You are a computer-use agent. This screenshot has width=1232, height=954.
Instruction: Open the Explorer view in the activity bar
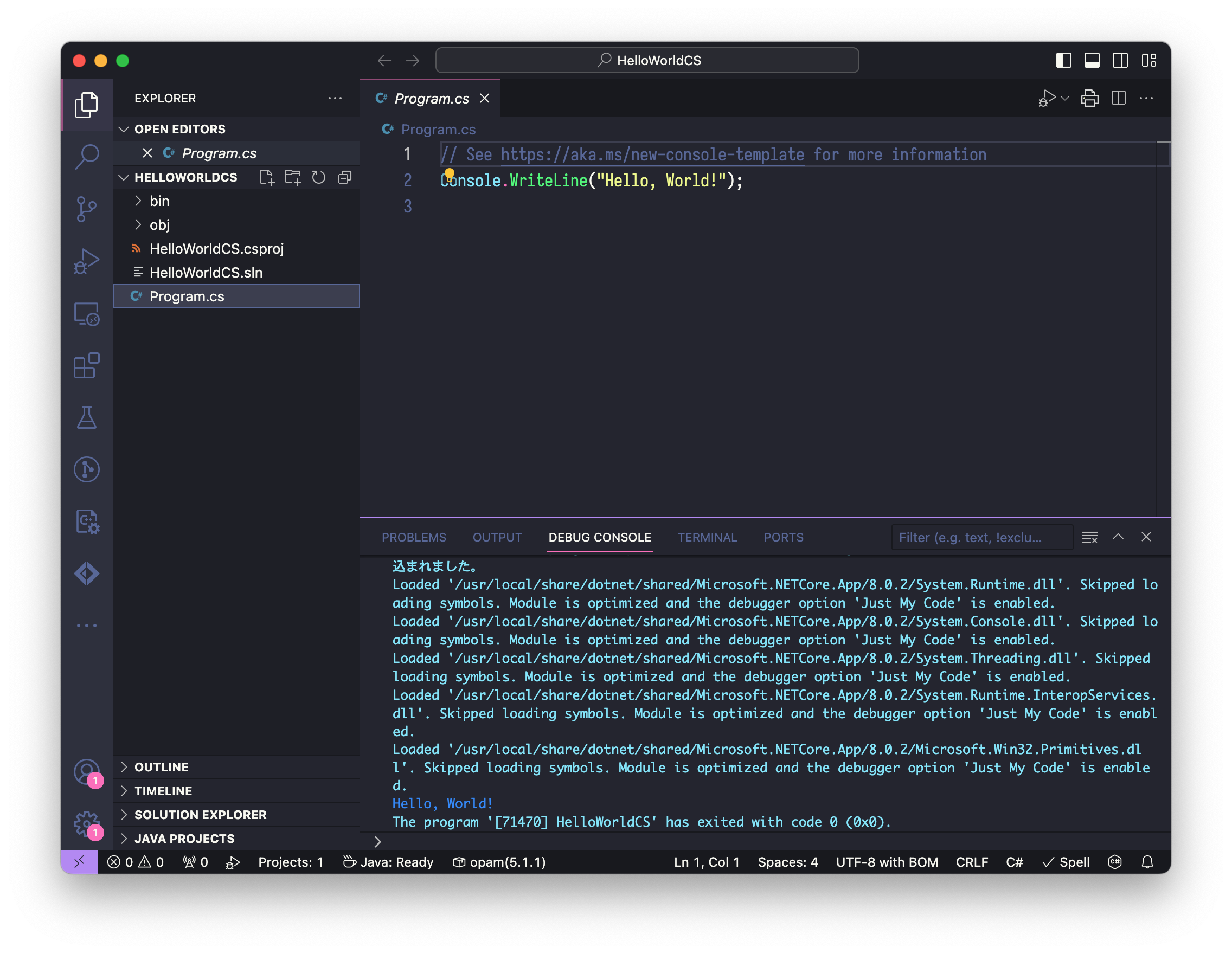[x=86, y=105]
